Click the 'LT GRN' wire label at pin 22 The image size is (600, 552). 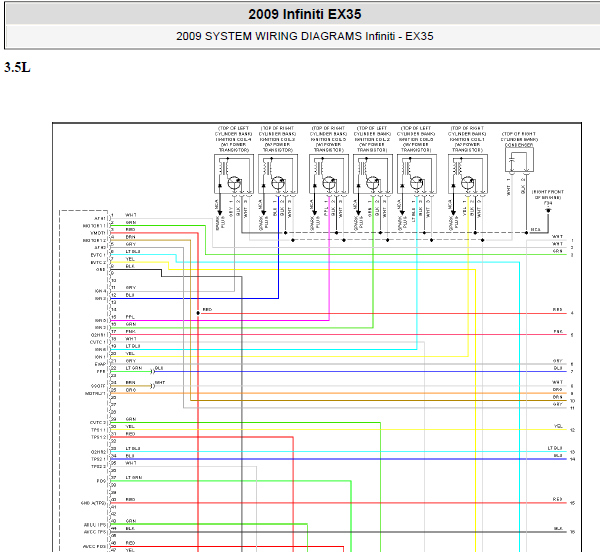pyautogui.click(x=134, y=368)
